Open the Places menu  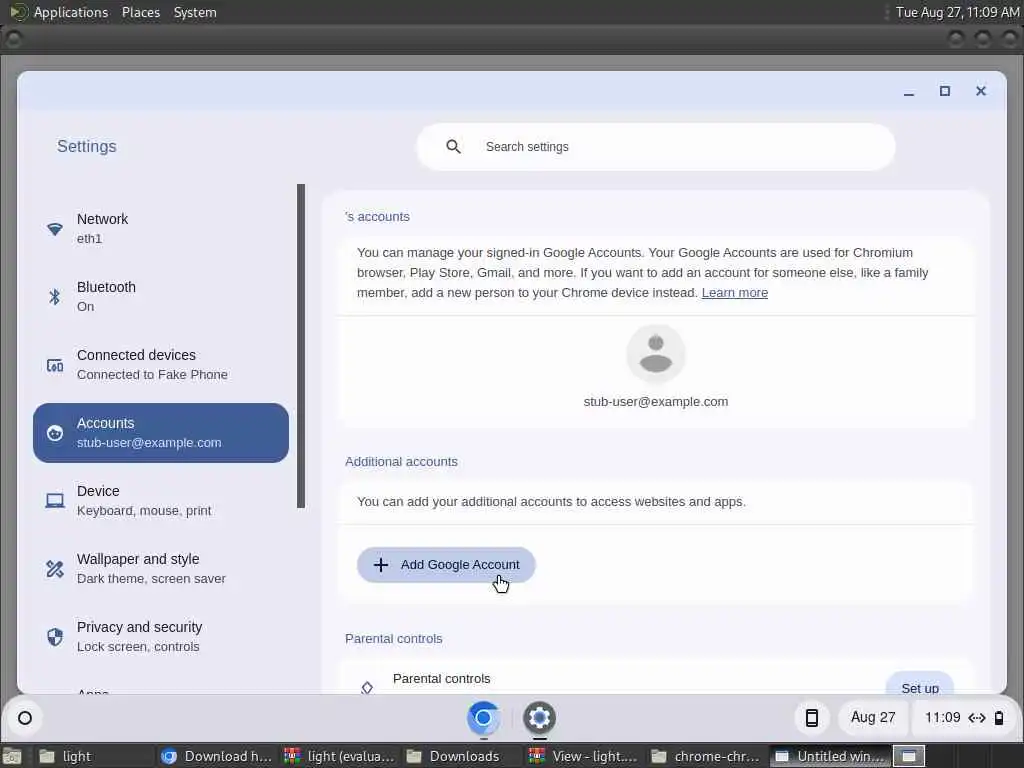coord(140,12)
